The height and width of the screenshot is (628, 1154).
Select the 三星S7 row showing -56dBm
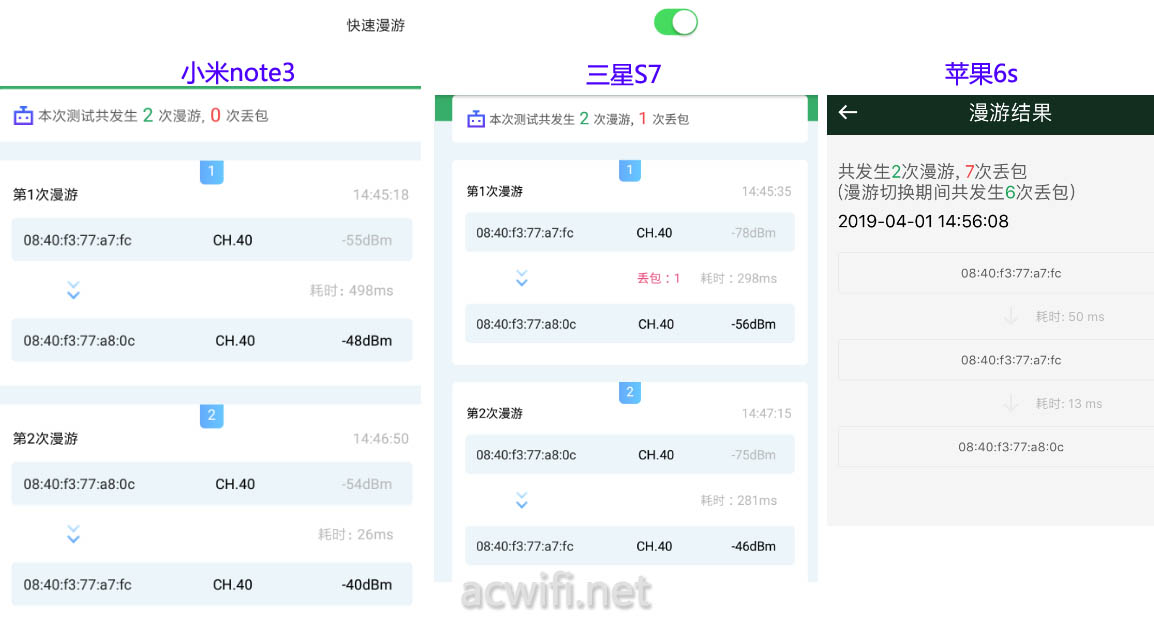[x=629, y=324]
